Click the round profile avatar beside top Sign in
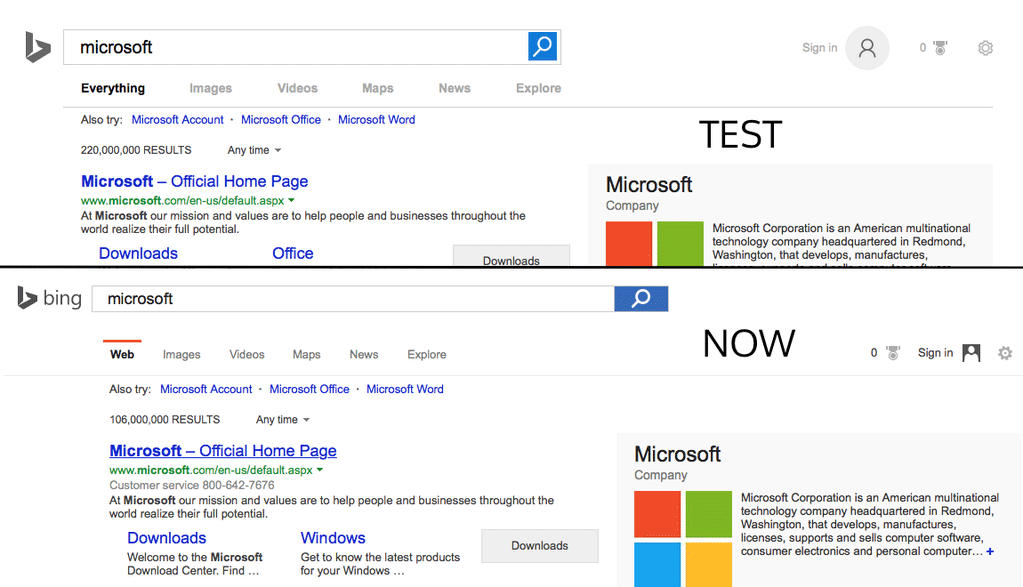 (x=866, y=48)
